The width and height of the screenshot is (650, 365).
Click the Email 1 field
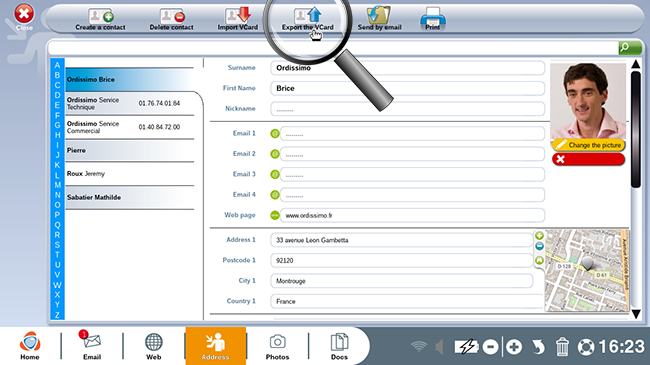[412, 134]
